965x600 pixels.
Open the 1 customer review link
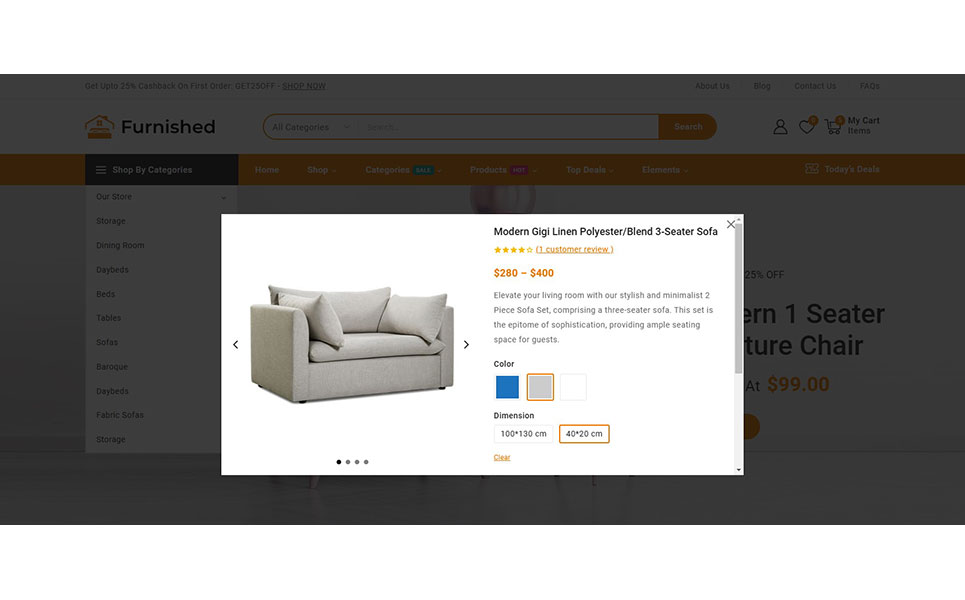click(574, 249)
